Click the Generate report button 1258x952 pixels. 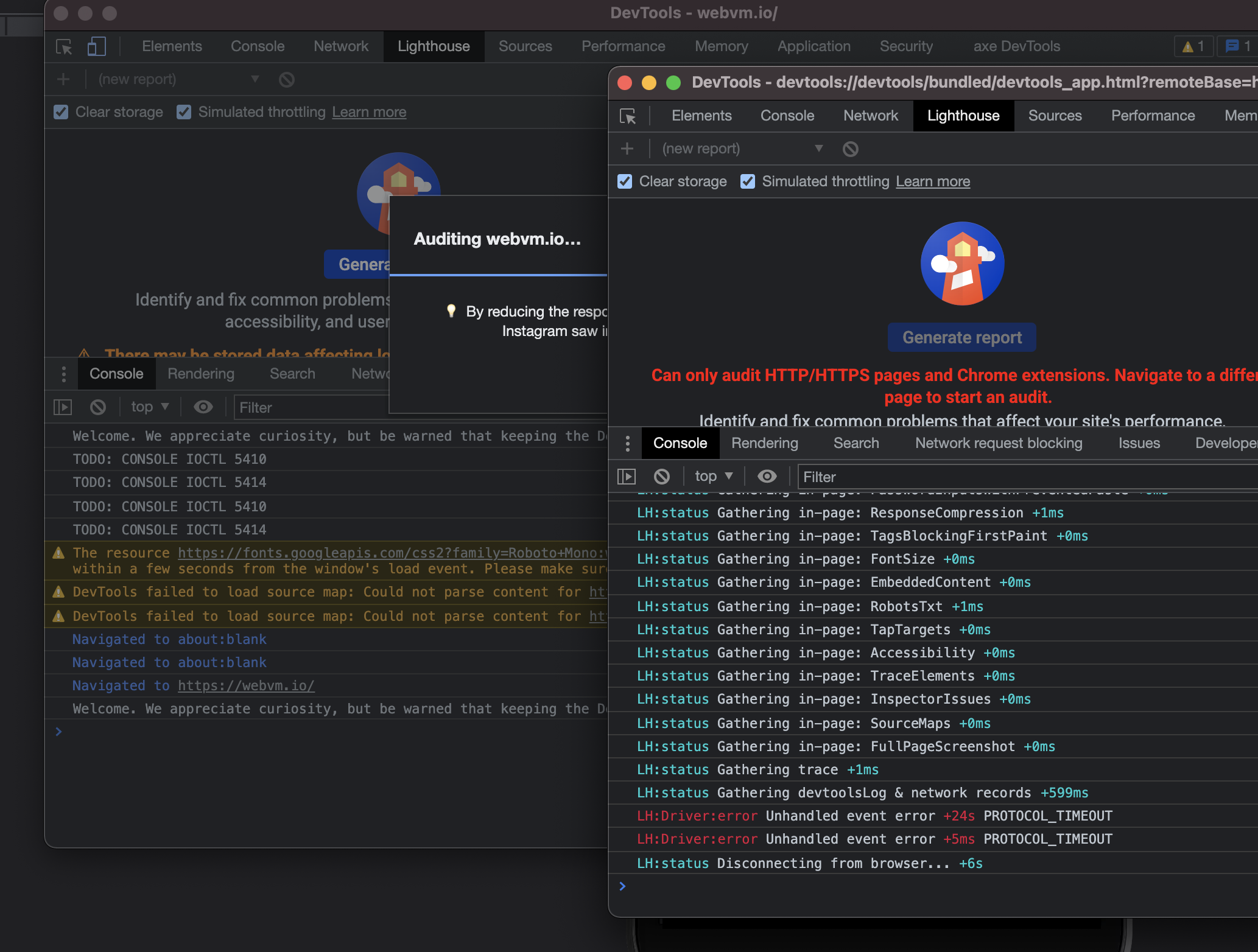click(961, 337)
